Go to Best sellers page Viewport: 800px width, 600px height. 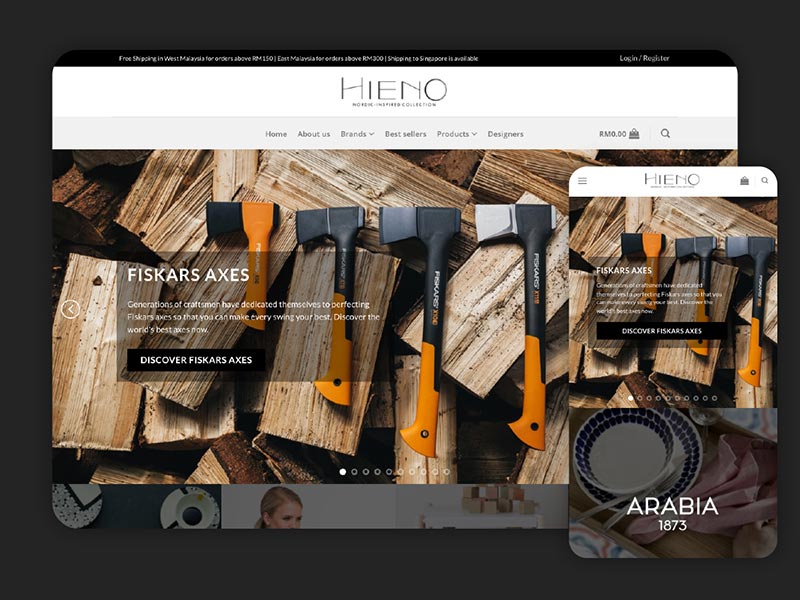click(406, 134)
